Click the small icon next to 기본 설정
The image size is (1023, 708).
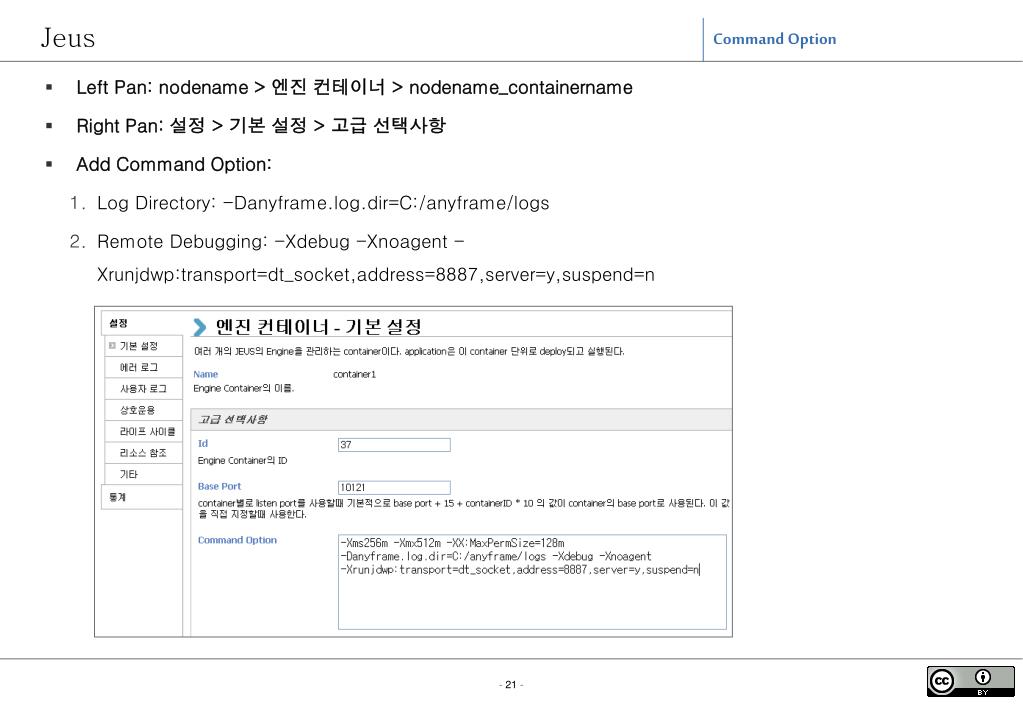(112, 346)
